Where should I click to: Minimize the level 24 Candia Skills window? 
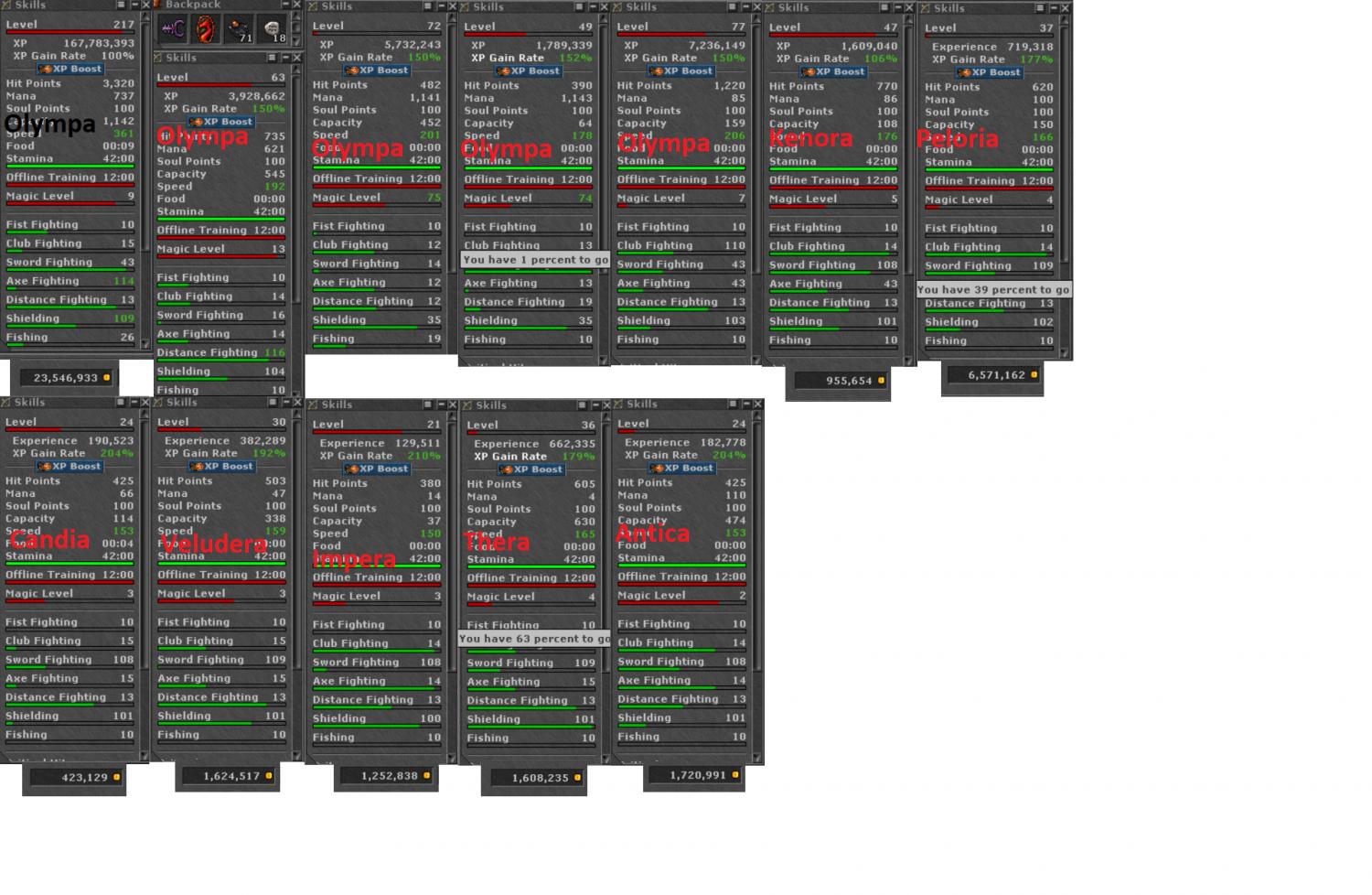coord(134,402)
